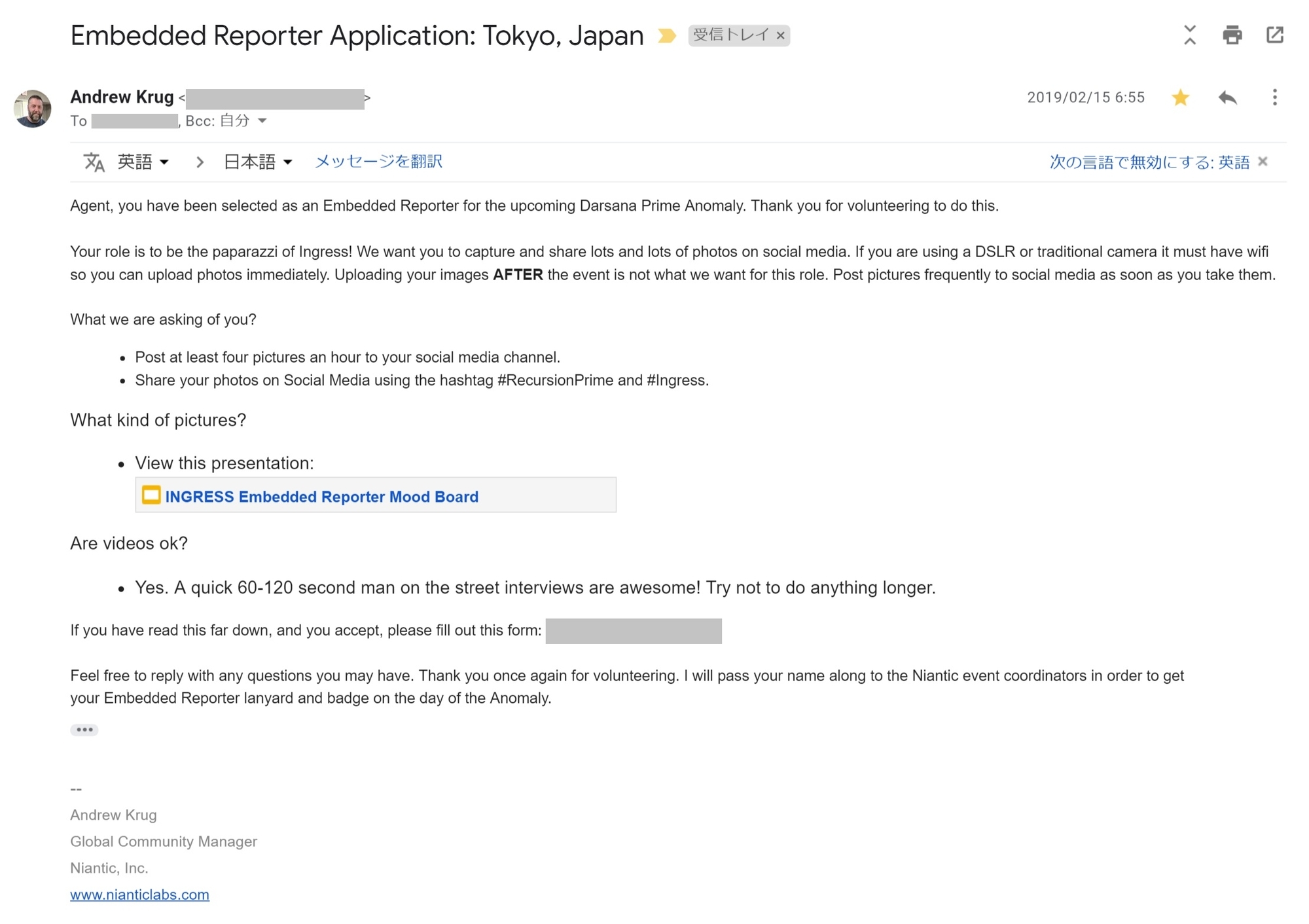Viewport: 1309px width, 924px height.
Task: Open INGRESS Embedded Reporter Mood Board
Action: [x=321, y=497]
